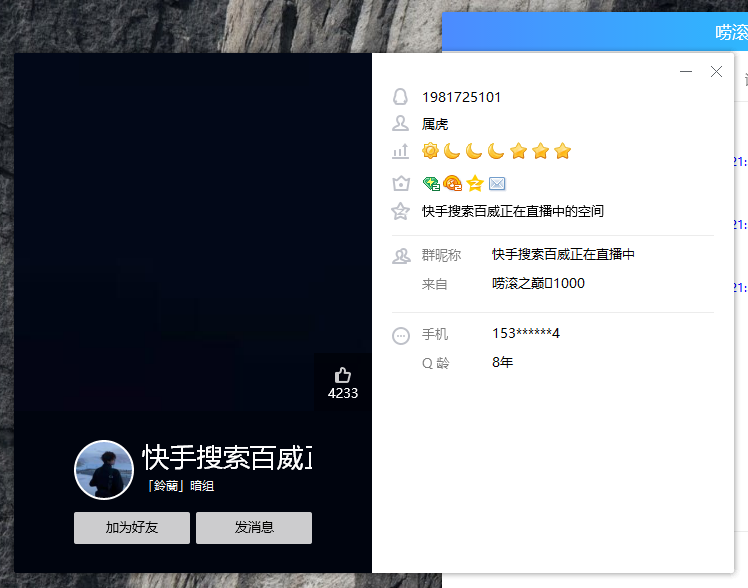Click the yellow Qzone star badge
Image resolution: width=748 pixels, height=588 pixels.
pos(475,183)
